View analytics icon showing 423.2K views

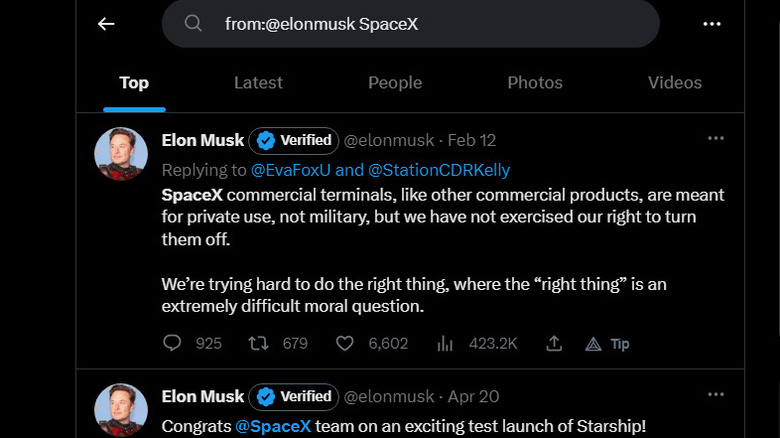(445, 343)
